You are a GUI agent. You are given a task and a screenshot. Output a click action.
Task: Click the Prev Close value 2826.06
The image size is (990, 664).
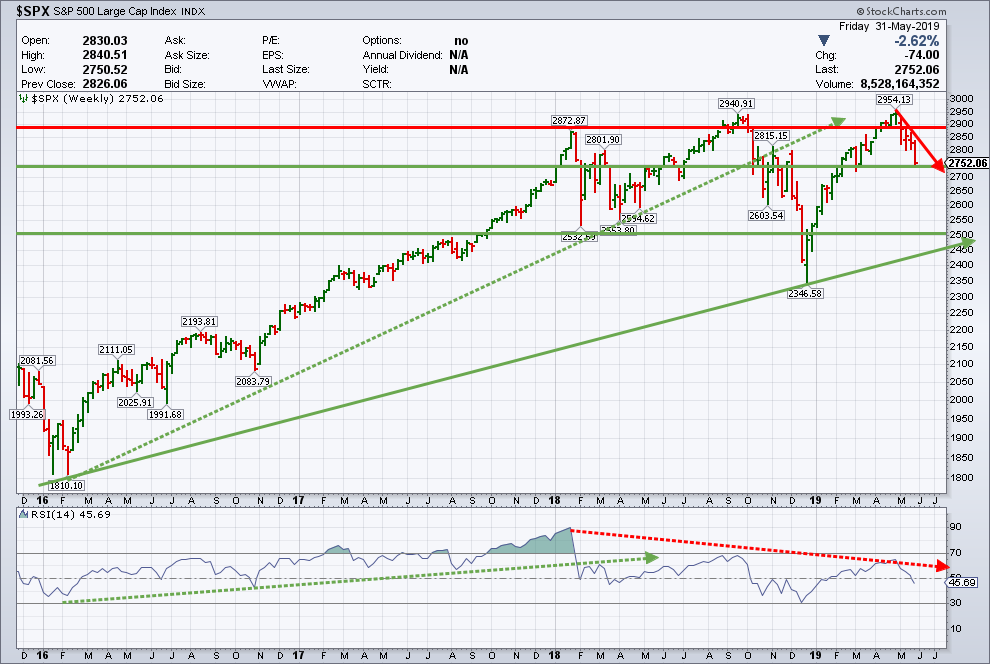(105, 84)
